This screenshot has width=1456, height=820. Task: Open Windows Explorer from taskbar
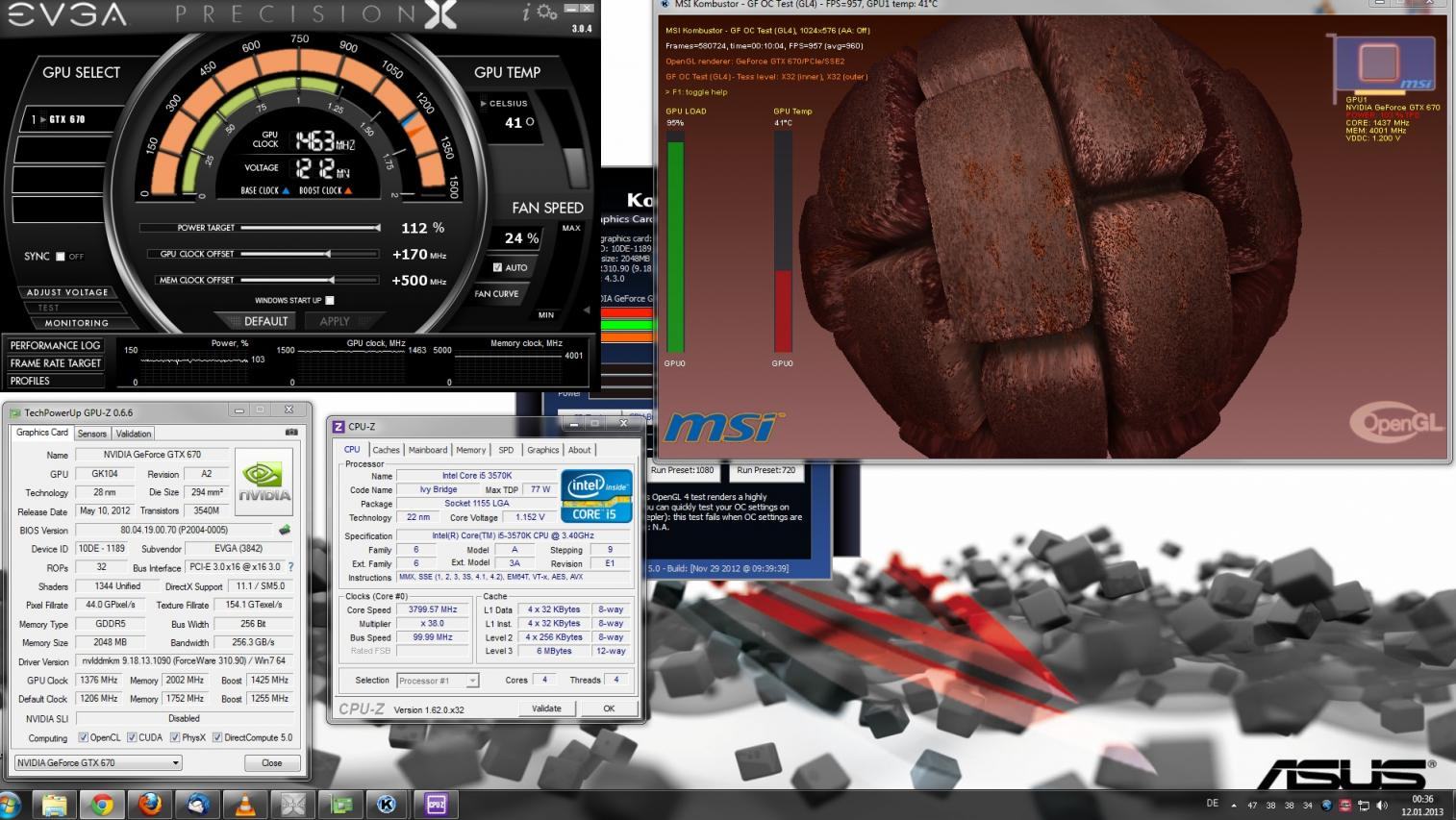point(55,805)
